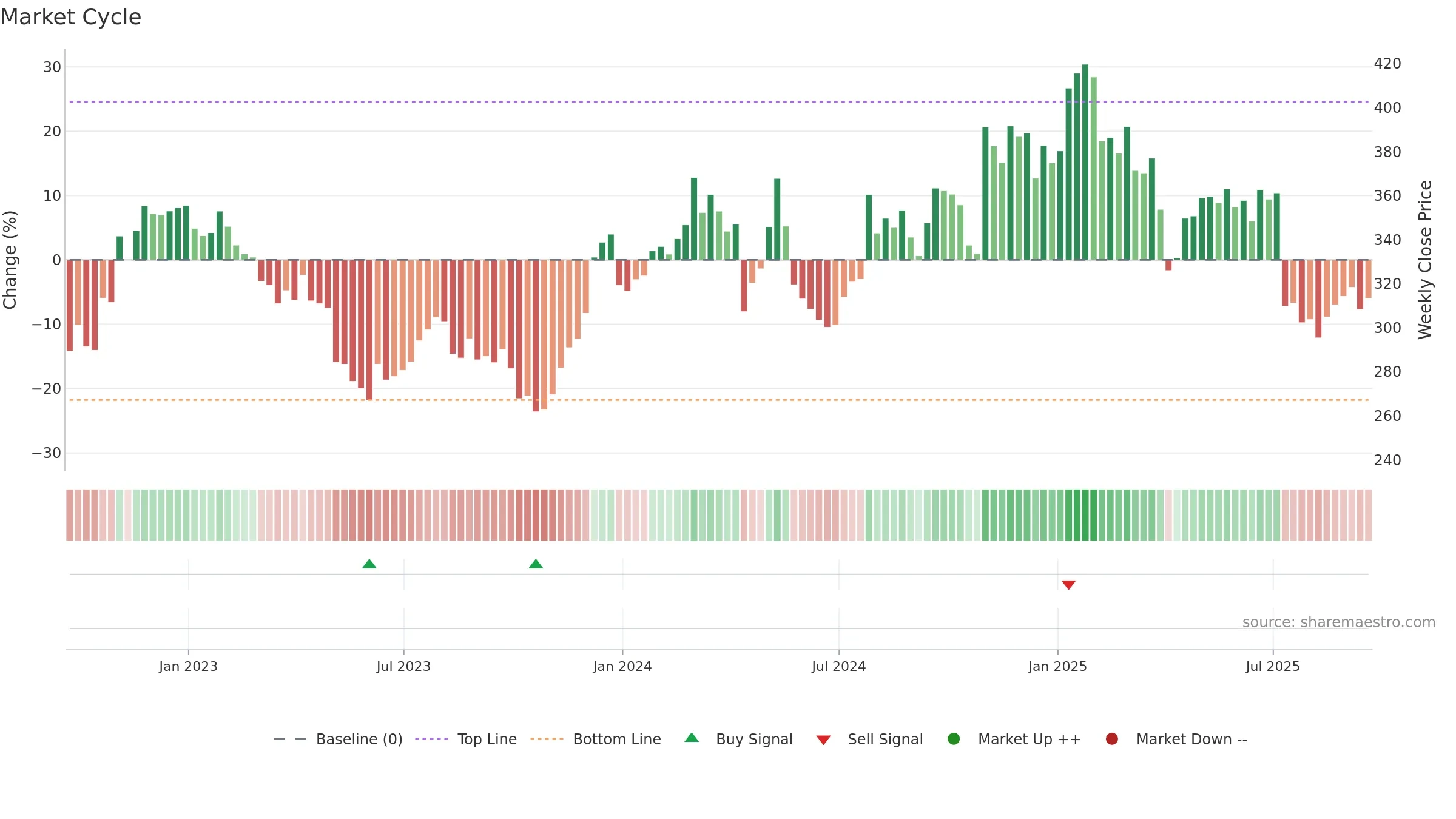
Task: Click the 240 price axis tick
Action: [1387, 460]
